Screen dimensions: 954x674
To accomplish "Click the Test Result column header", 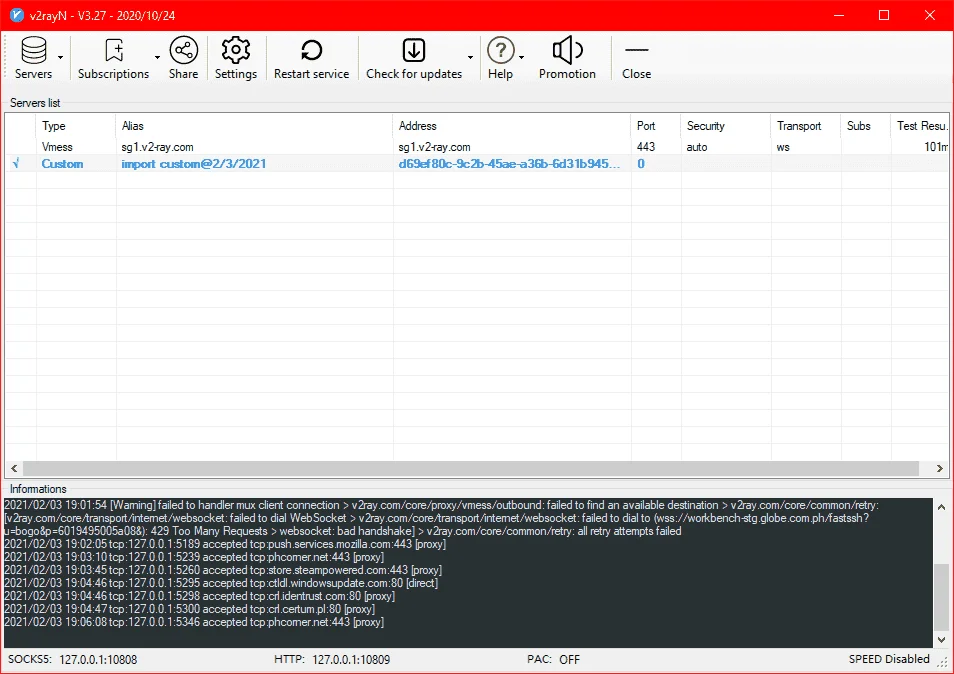I will click(920, 126).
